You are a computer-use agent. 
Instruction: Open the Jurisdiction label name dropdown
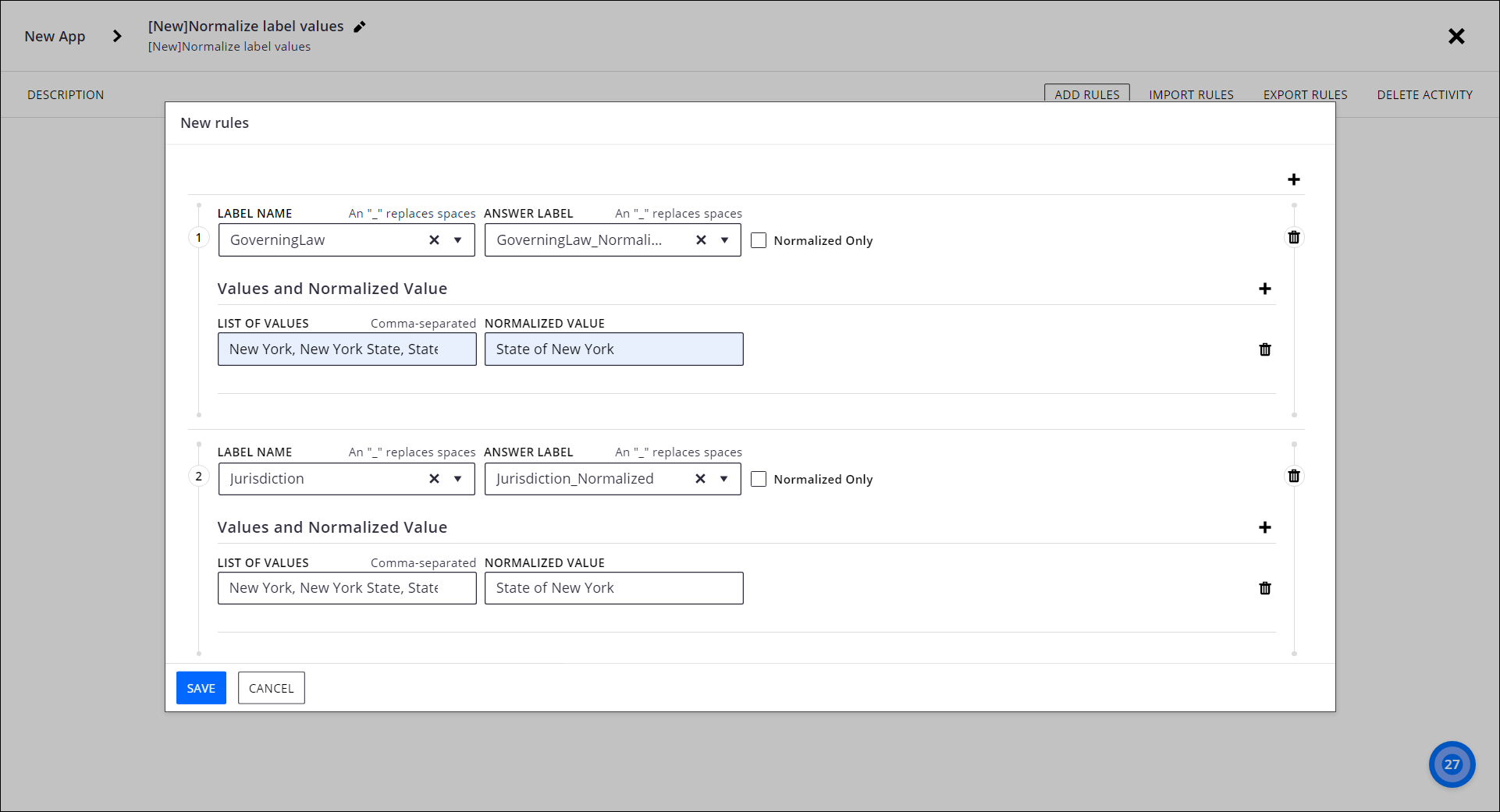tap(459, 478)
